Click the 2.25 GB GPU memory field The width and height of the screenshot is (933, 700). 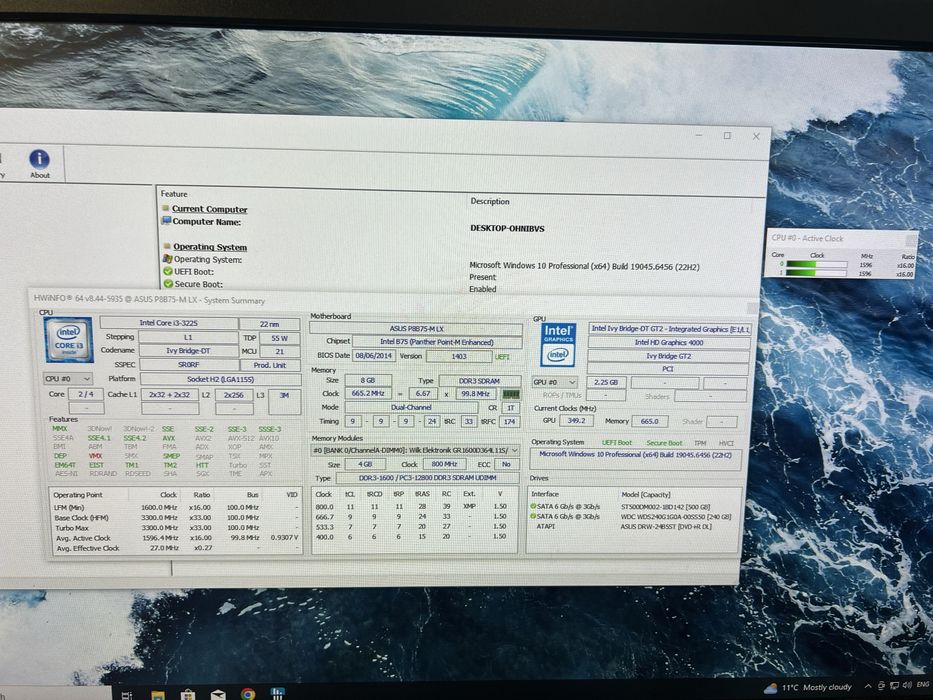coord(606,383)
